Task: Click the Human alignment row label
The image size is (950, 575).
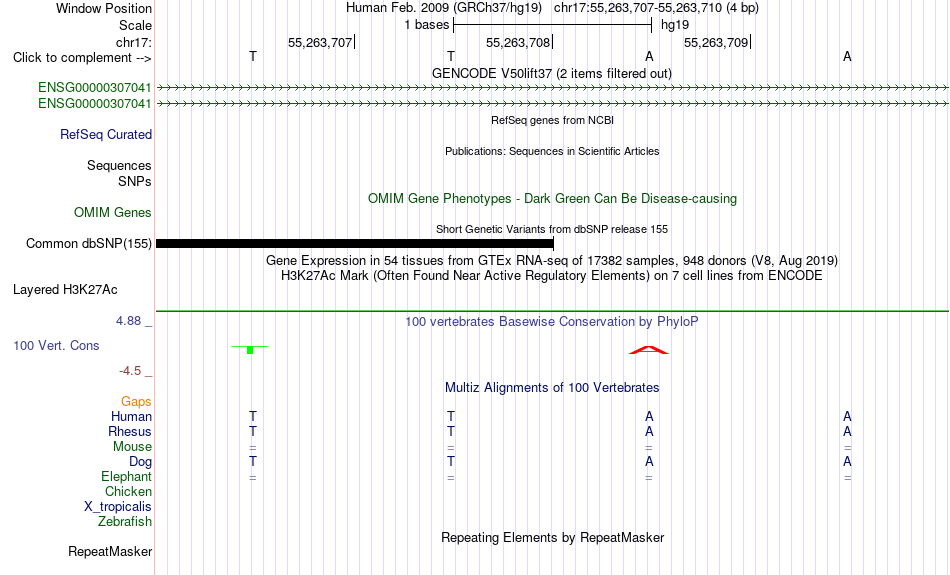Action: [131, 417]
